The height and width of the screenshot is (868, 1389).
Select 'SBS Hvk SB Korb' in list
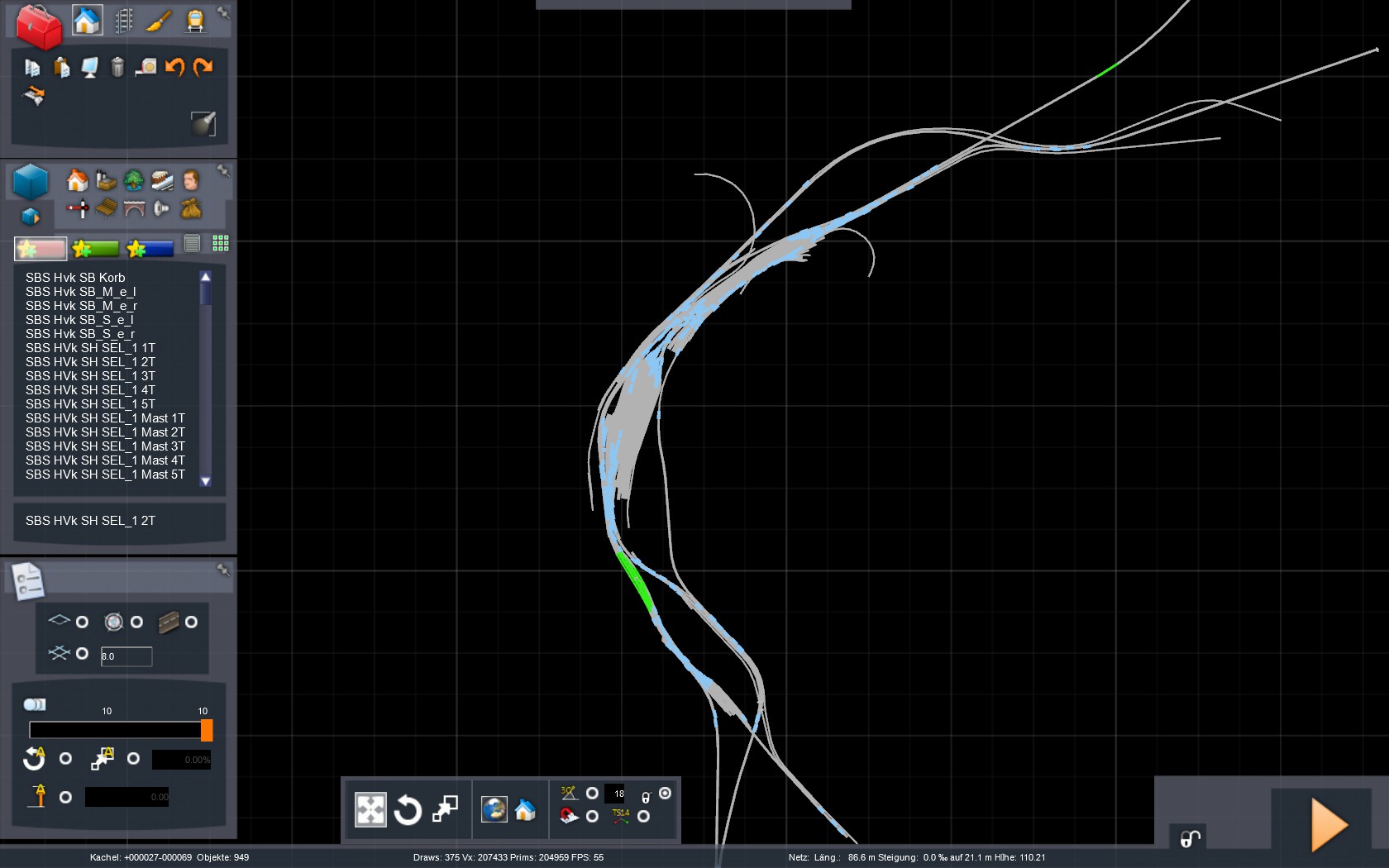75,278
